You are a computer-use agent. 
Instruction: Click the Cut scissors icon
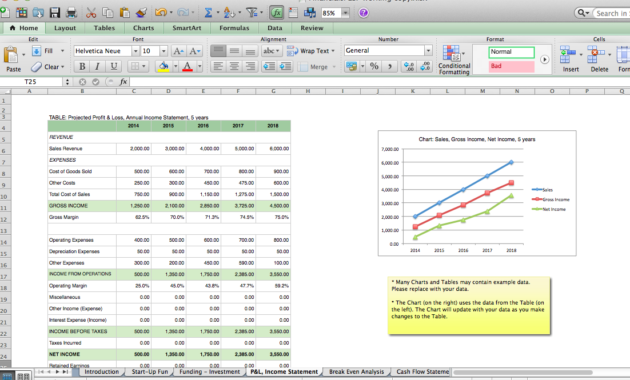91,13
